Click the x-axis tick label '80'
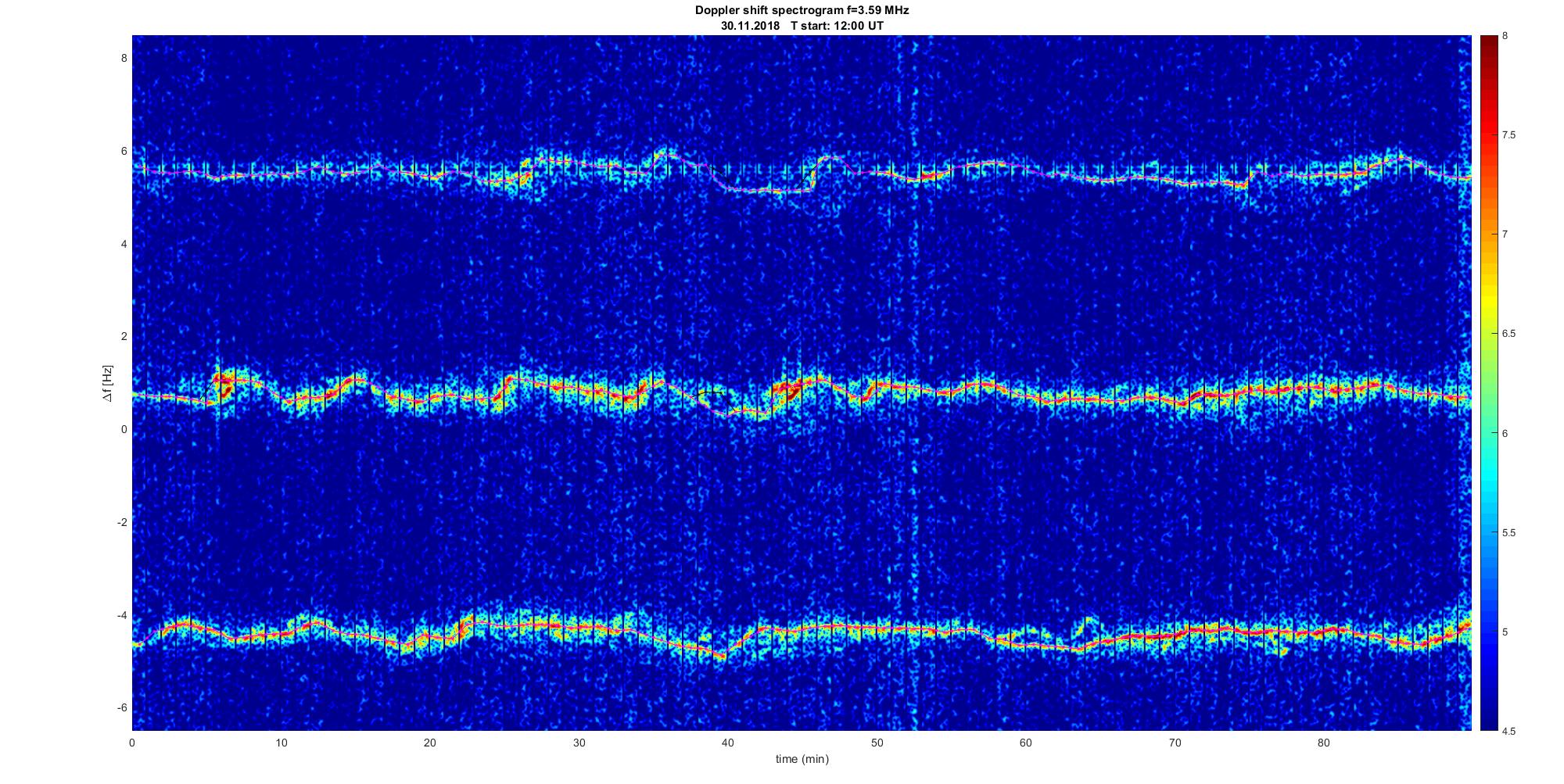Image resolution: width=1564 pixels, height=784 pixels. (1323, 743)
